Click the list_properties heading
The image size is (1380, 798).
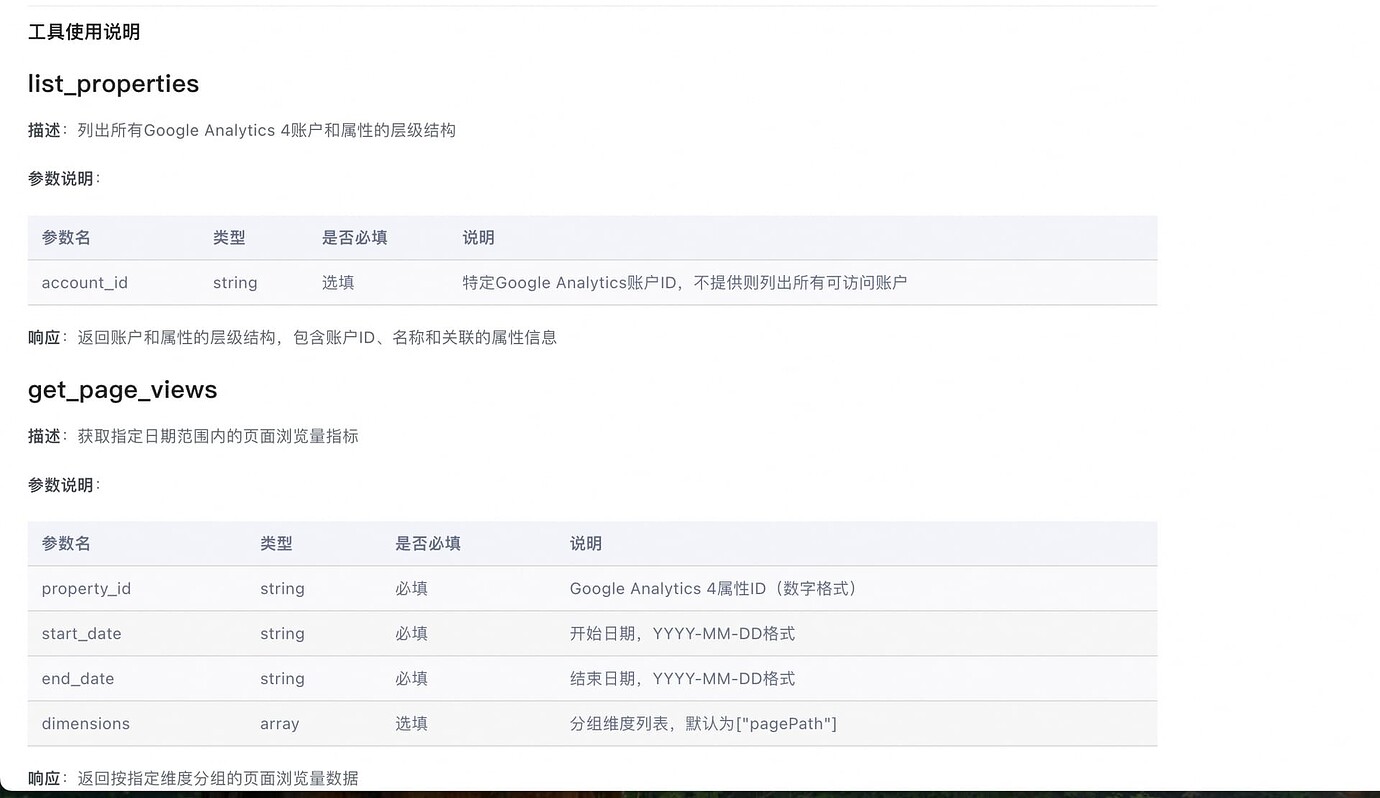(x=113, y=84)
